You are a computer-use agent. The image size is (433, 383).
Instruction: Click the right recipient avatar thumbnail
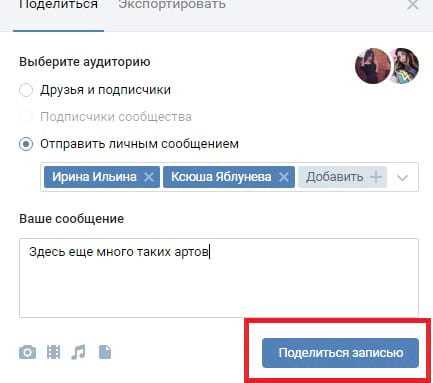[405, 66]
